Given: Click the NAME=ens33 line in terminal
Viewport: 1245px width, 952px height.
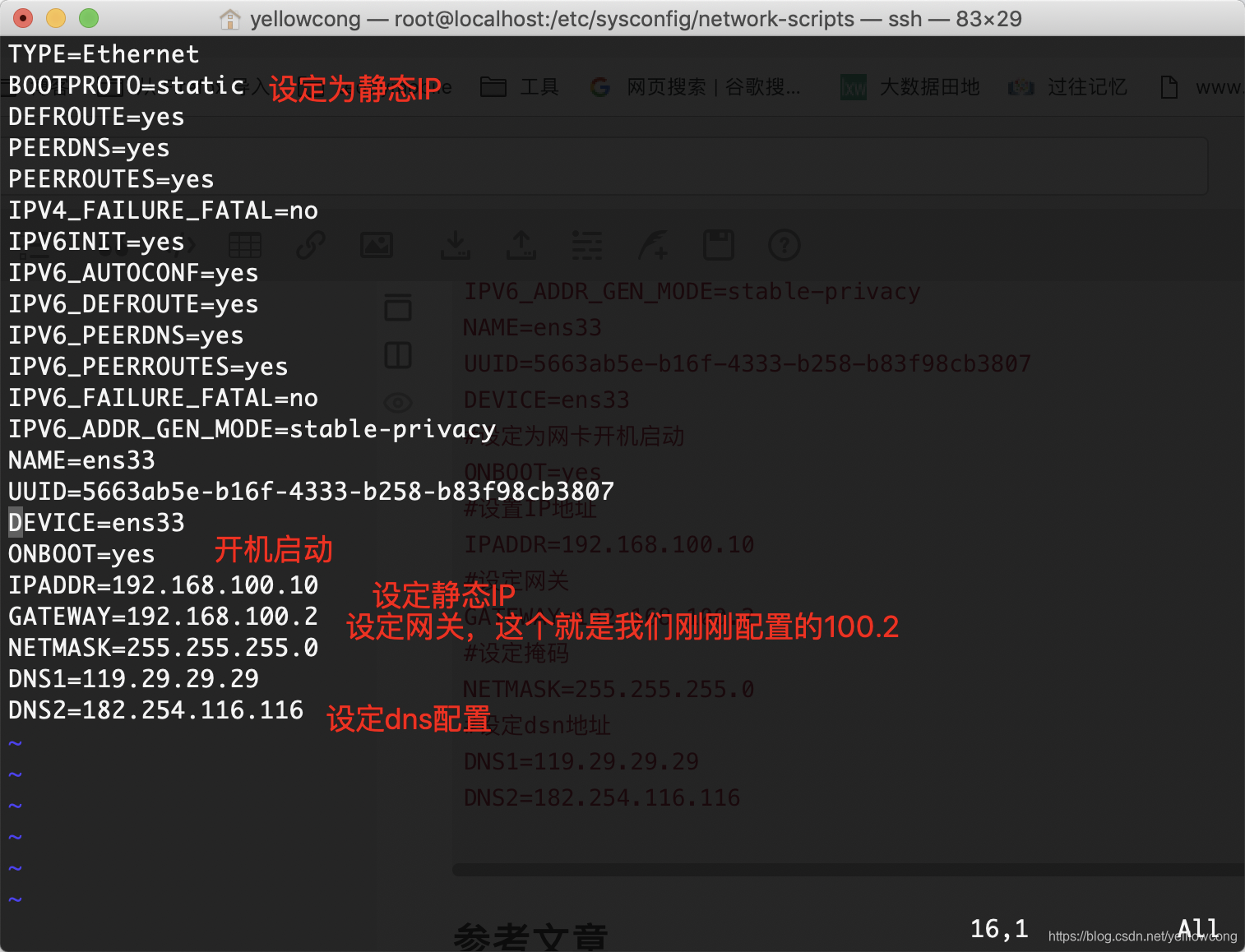Looking at the screenshot, I should 81,460.
